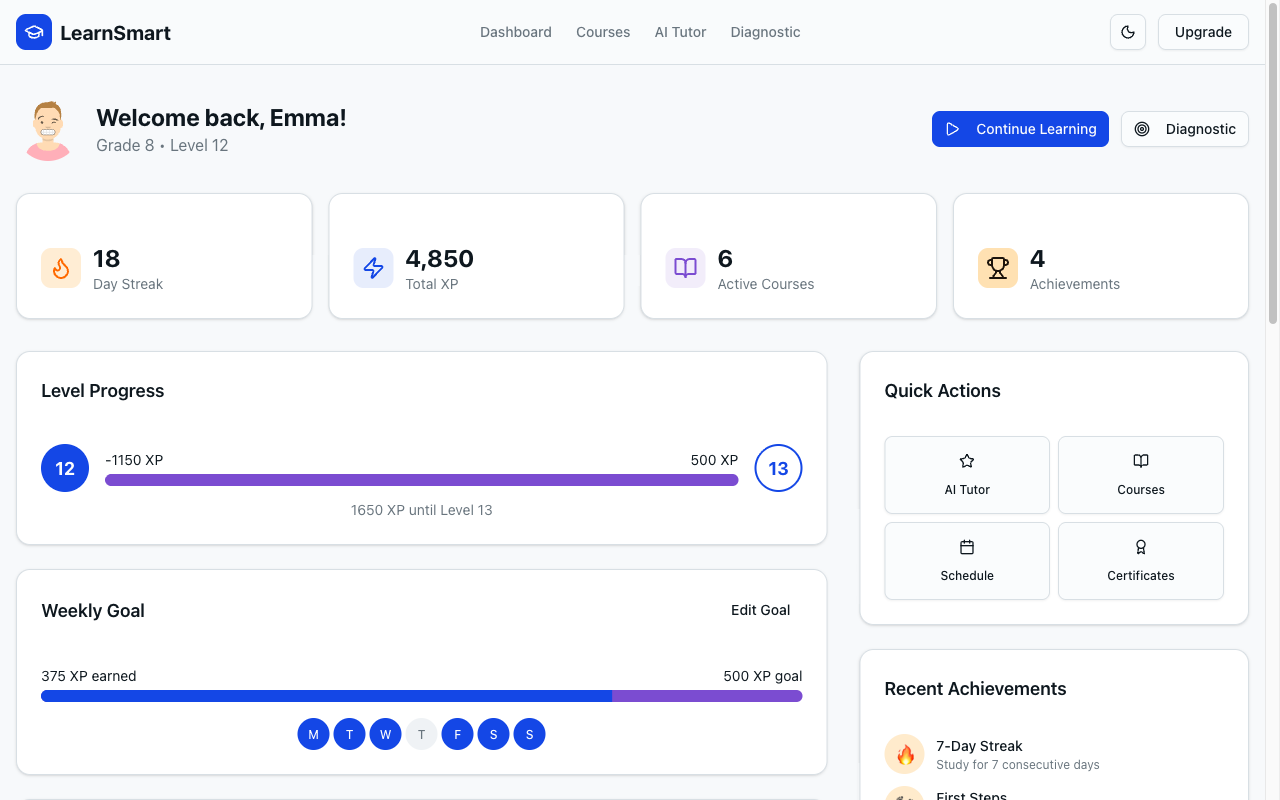
Task: Open AI Tutor from Quick Actions
Action: pos(967,475)
